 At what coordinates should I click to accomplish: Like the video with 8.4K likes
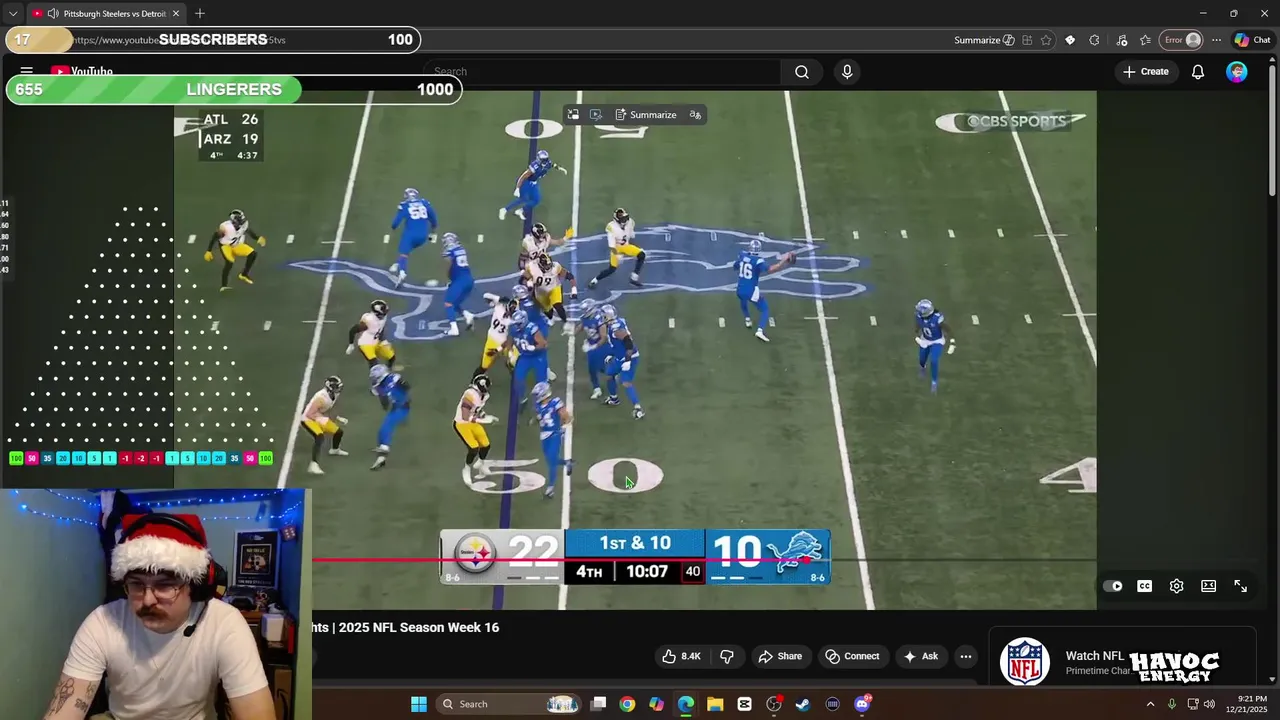coord(680,656)
